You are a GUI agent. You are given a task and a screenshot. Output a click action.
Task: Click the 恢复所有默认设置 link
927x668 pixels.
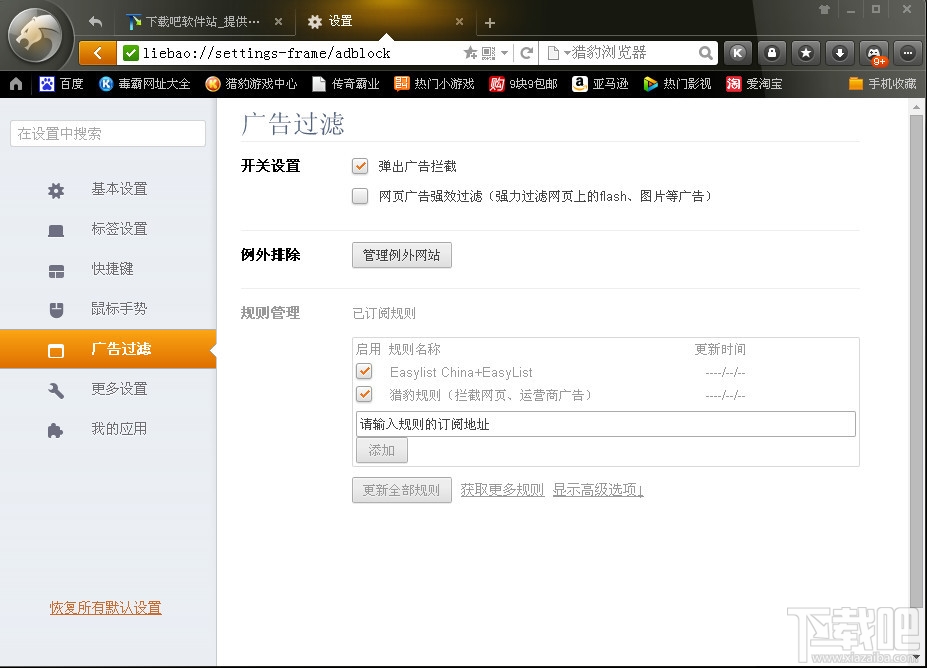[105, 607]
